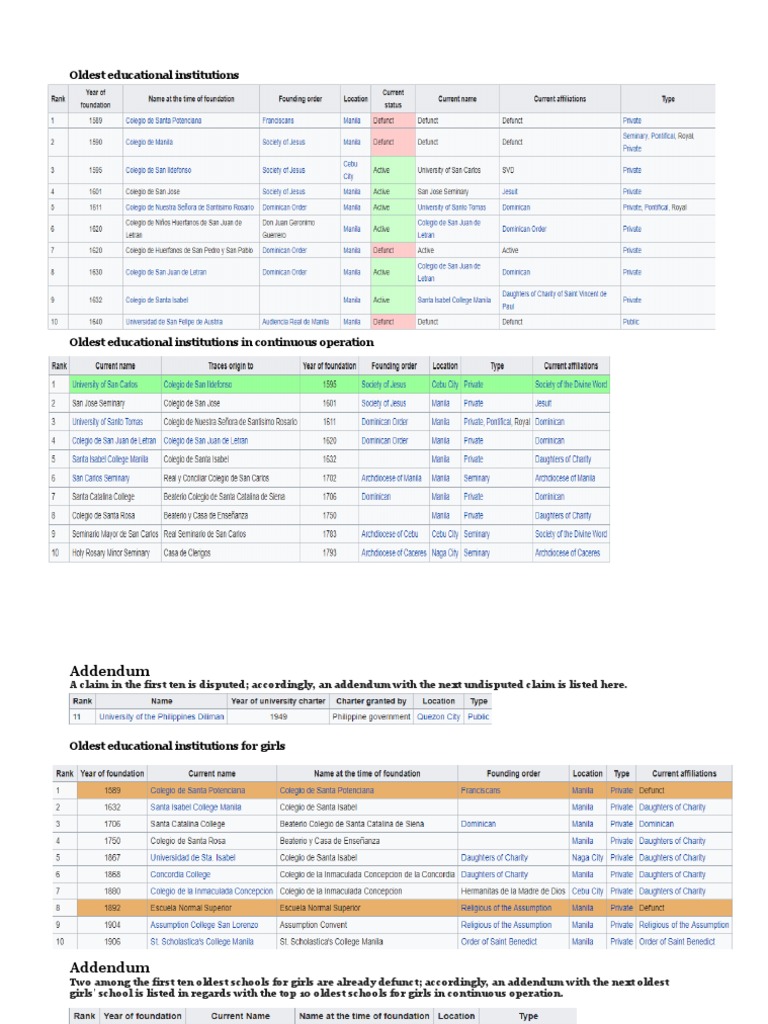Open Santa Isabel College Manila link in continuous operation table
768x1024 pixels.
[110, 459]
